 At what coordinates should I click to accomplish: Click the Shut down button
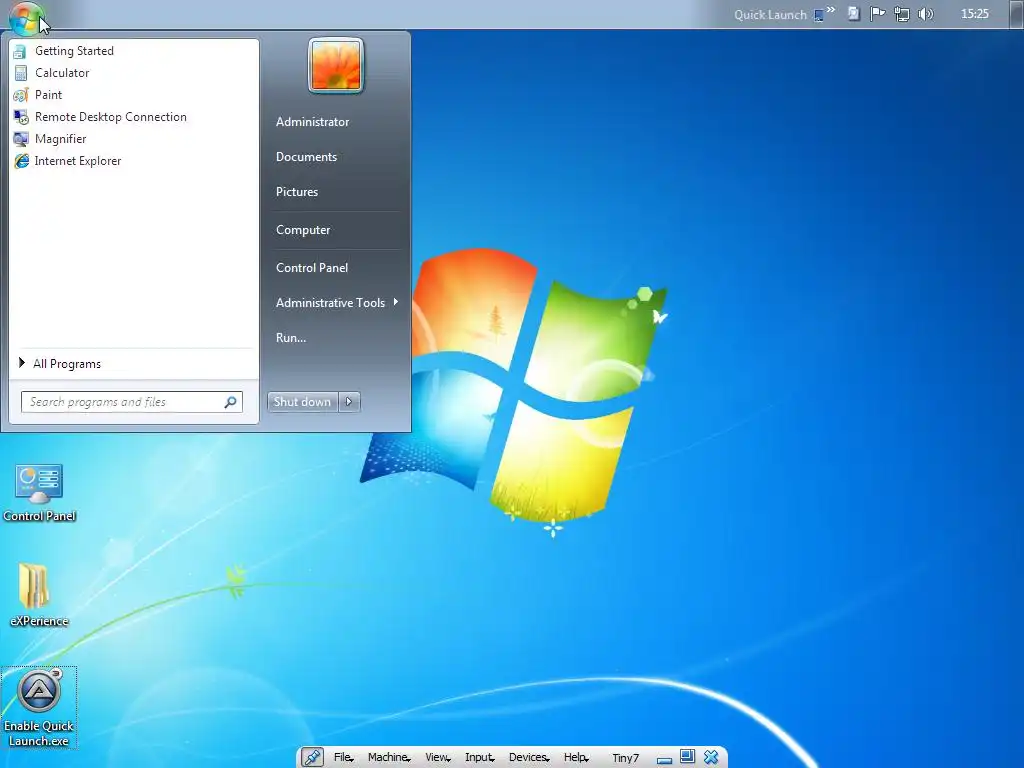click(x=302, y=402)
